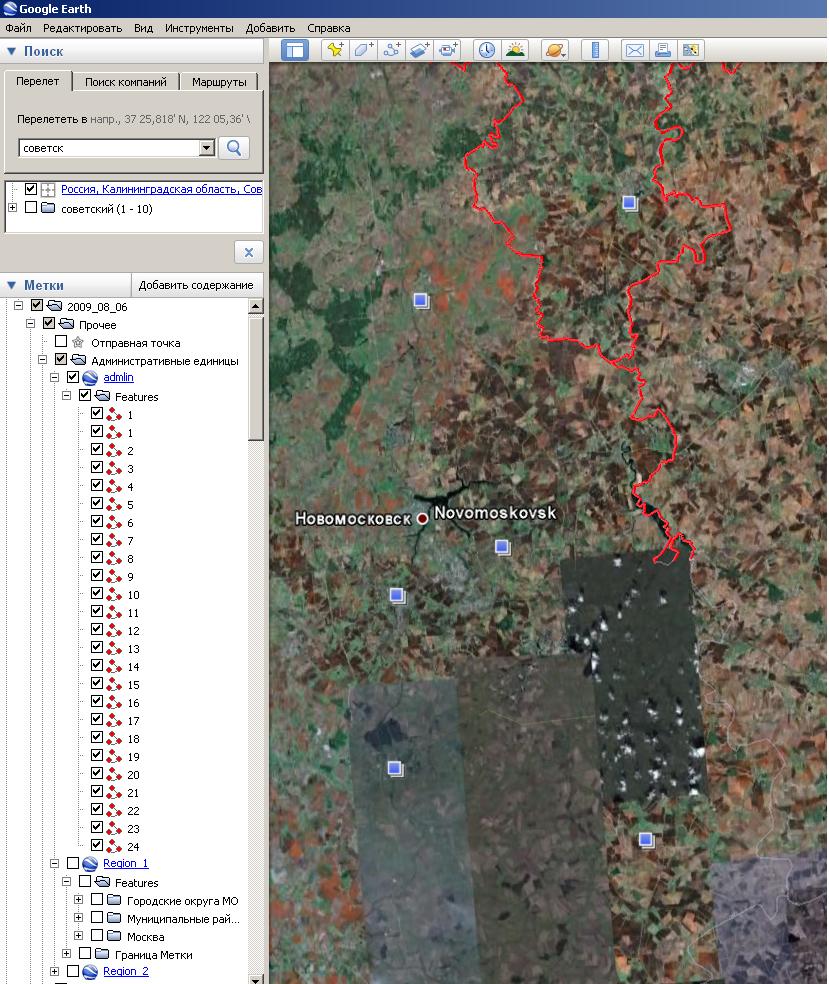Screen dimensions: 829x984
Task: Uncheck the checkbox for feature 24
Action: [x=97, y=846]
